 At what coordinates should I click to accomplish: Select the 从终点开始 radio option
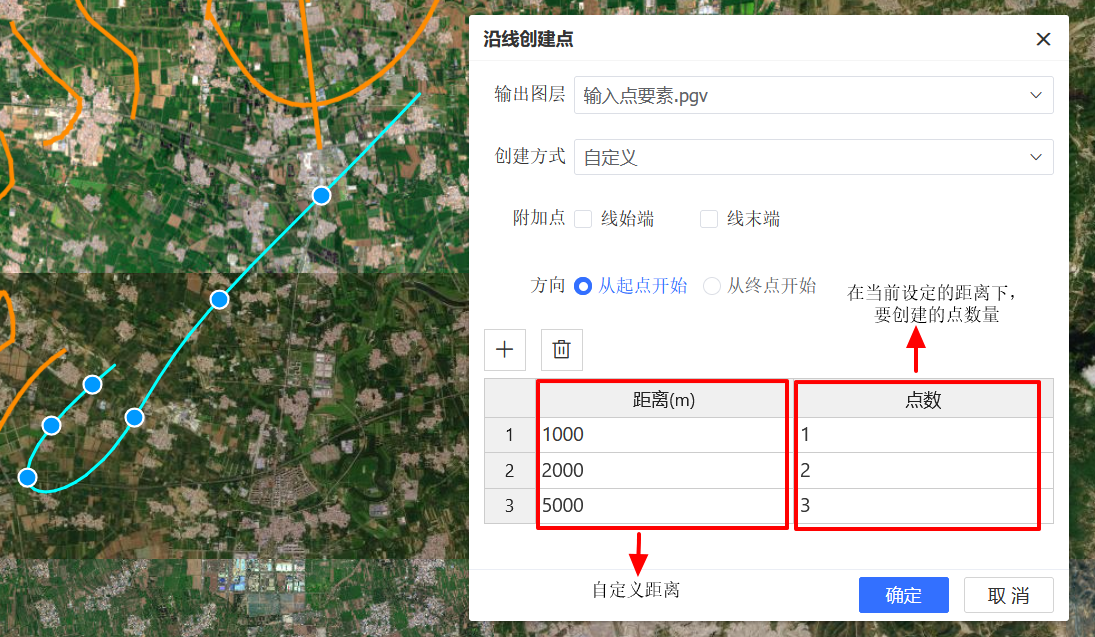pos(712,286)
